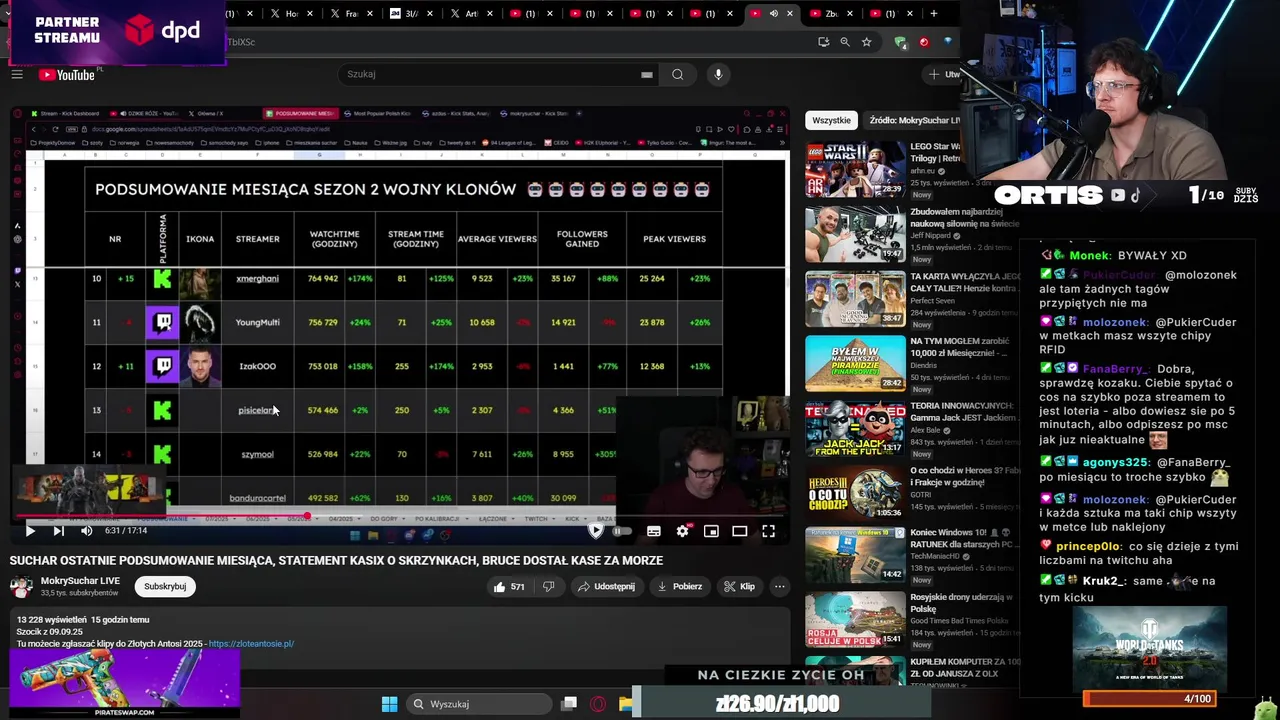Click the Windows taskbar search box Wyszukaj
This screenshot has width=1280, height=720.
pyautogui.click(x=477, y=704)
